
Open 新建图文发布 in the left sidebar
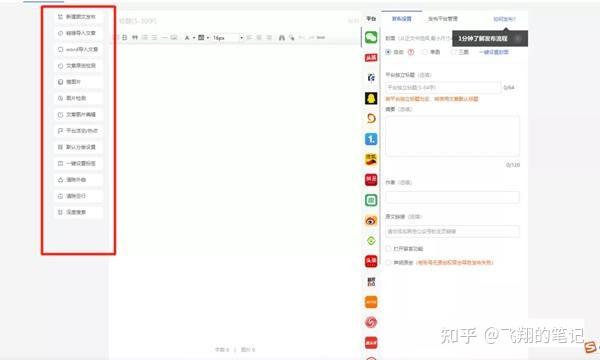tap(78, 17)
